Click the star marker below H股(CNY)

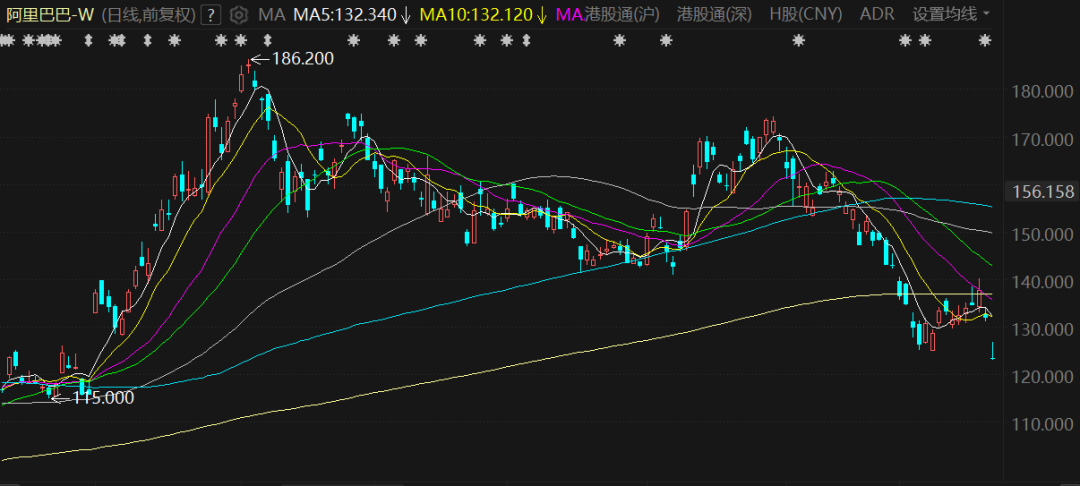(x=798, y=41)
